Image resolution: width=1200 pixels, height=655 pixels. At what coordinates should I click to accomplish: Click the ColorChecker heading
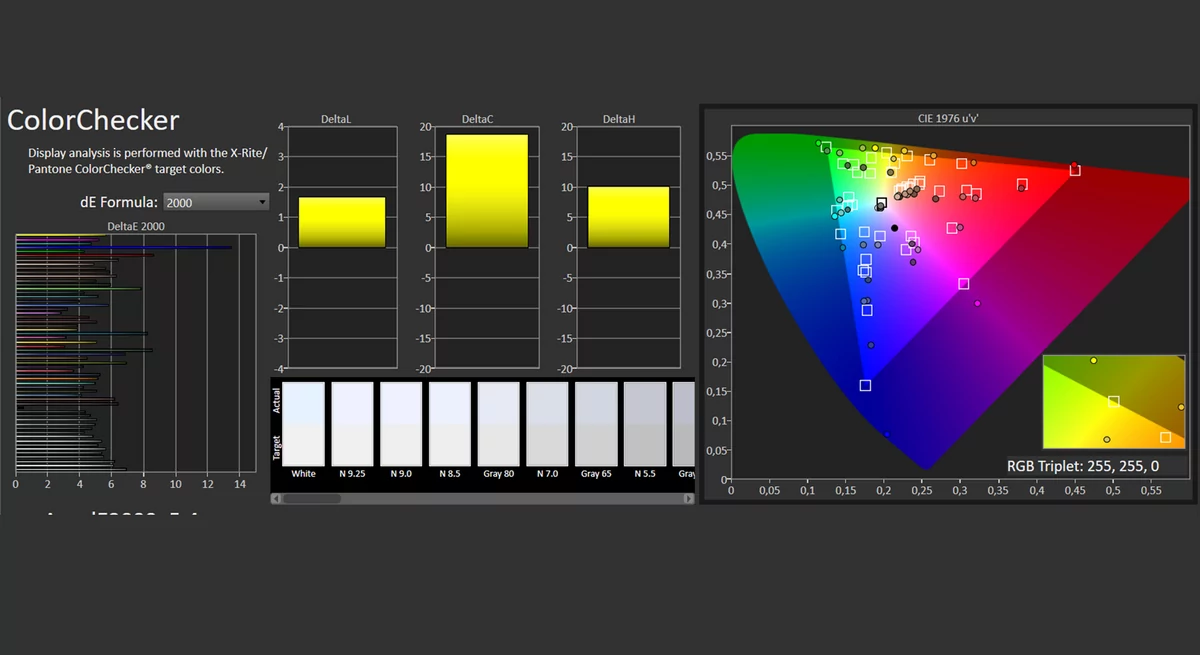click(93, 120)
